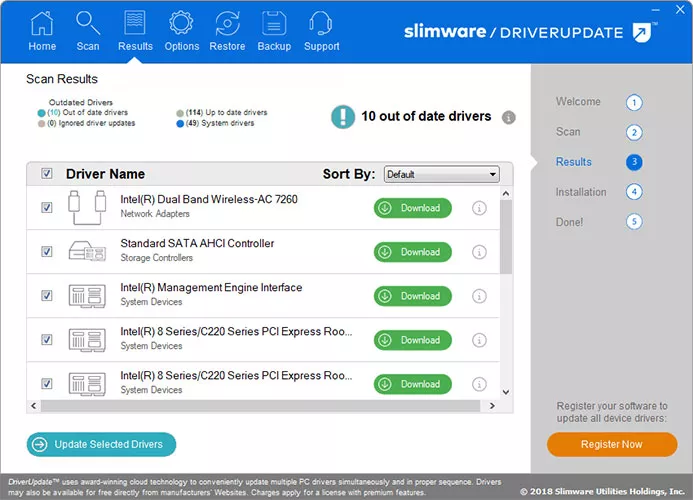The width and height of the screenshot is (693, 500).
Task: Click the horizontal scrollbar track
Action: point(261,406)
